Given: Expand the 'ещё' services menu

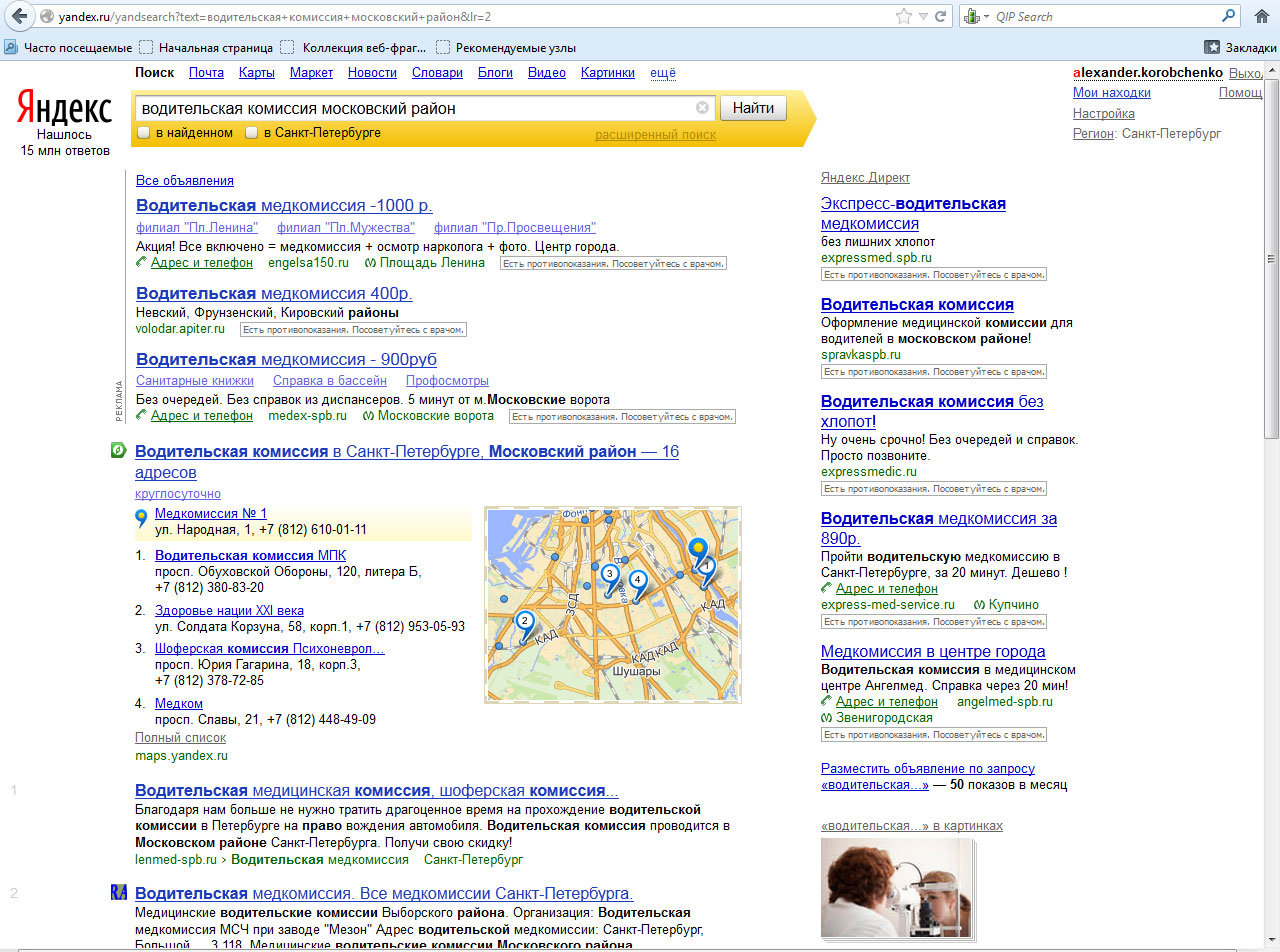Looking at the screenshot, I should point(662,73).
